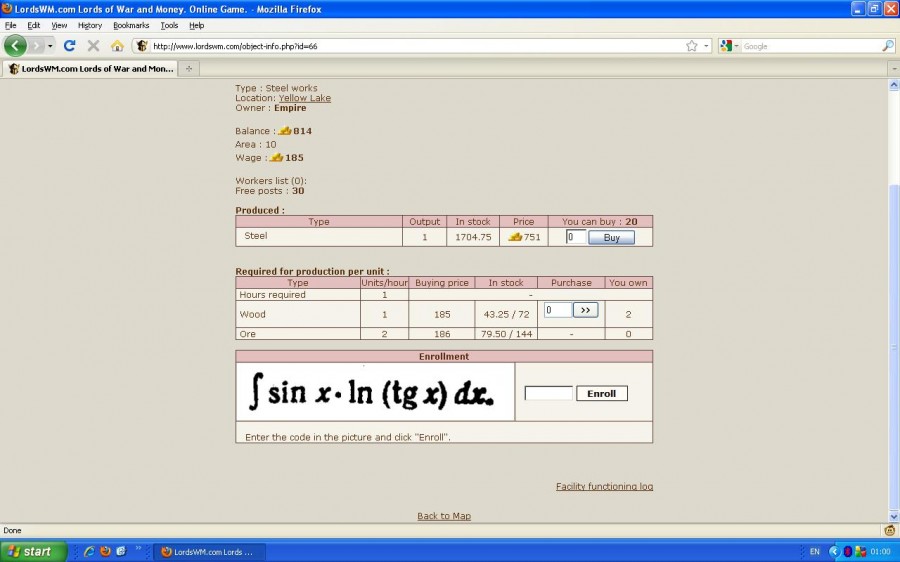Click the LordsWM site favicon in address bar

pos(142,46)
